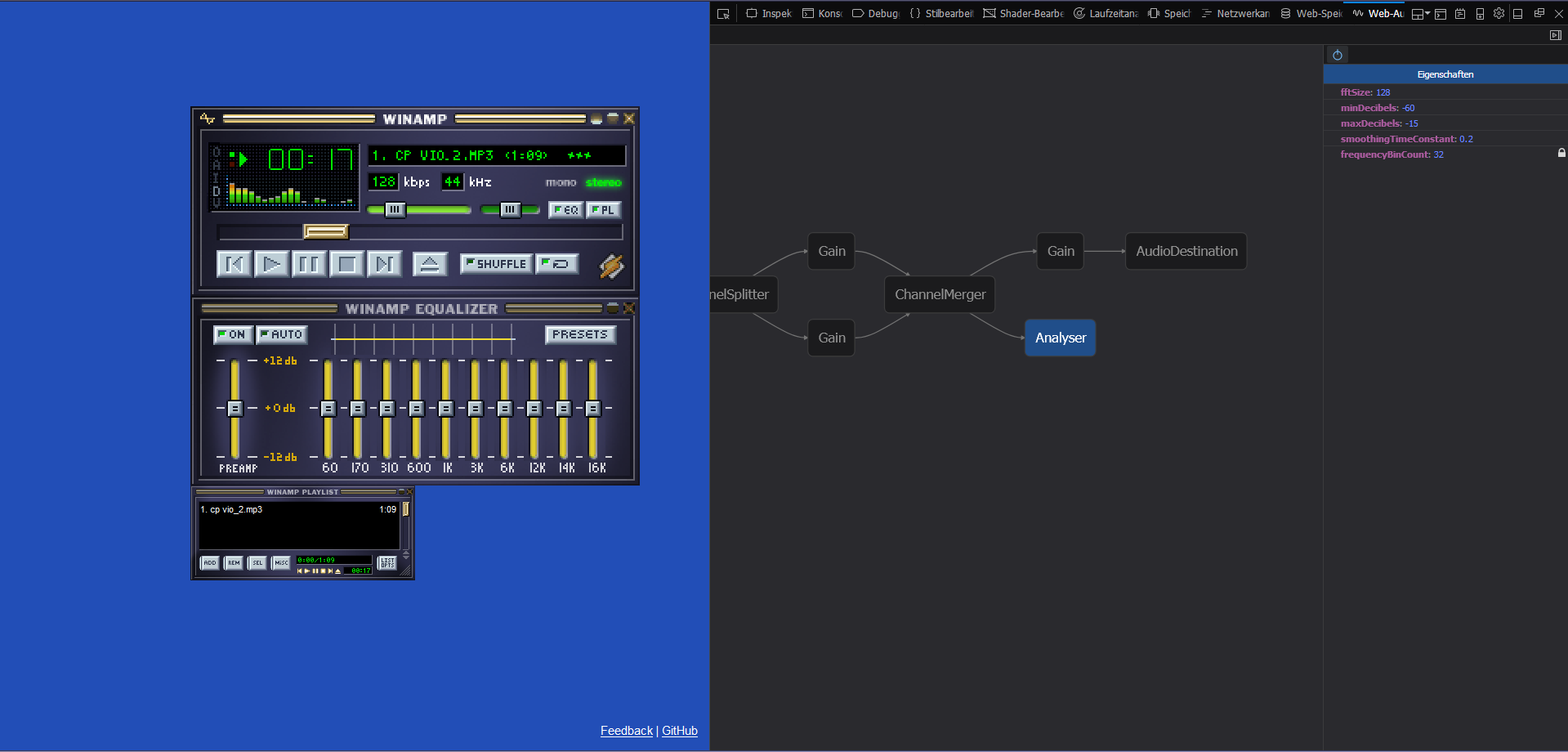The height and width of the screenshot is (752, 1568).
Task: Click the spectrum visualizer display
Action: pyautogui.click(x=291, y=191)
